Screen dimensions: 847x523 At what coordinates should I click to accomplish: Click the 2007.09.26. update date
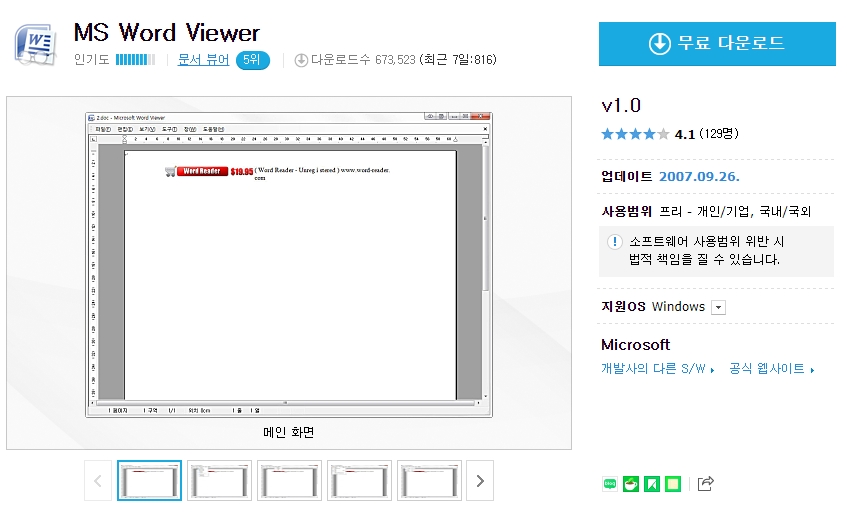tap(699, 176)
